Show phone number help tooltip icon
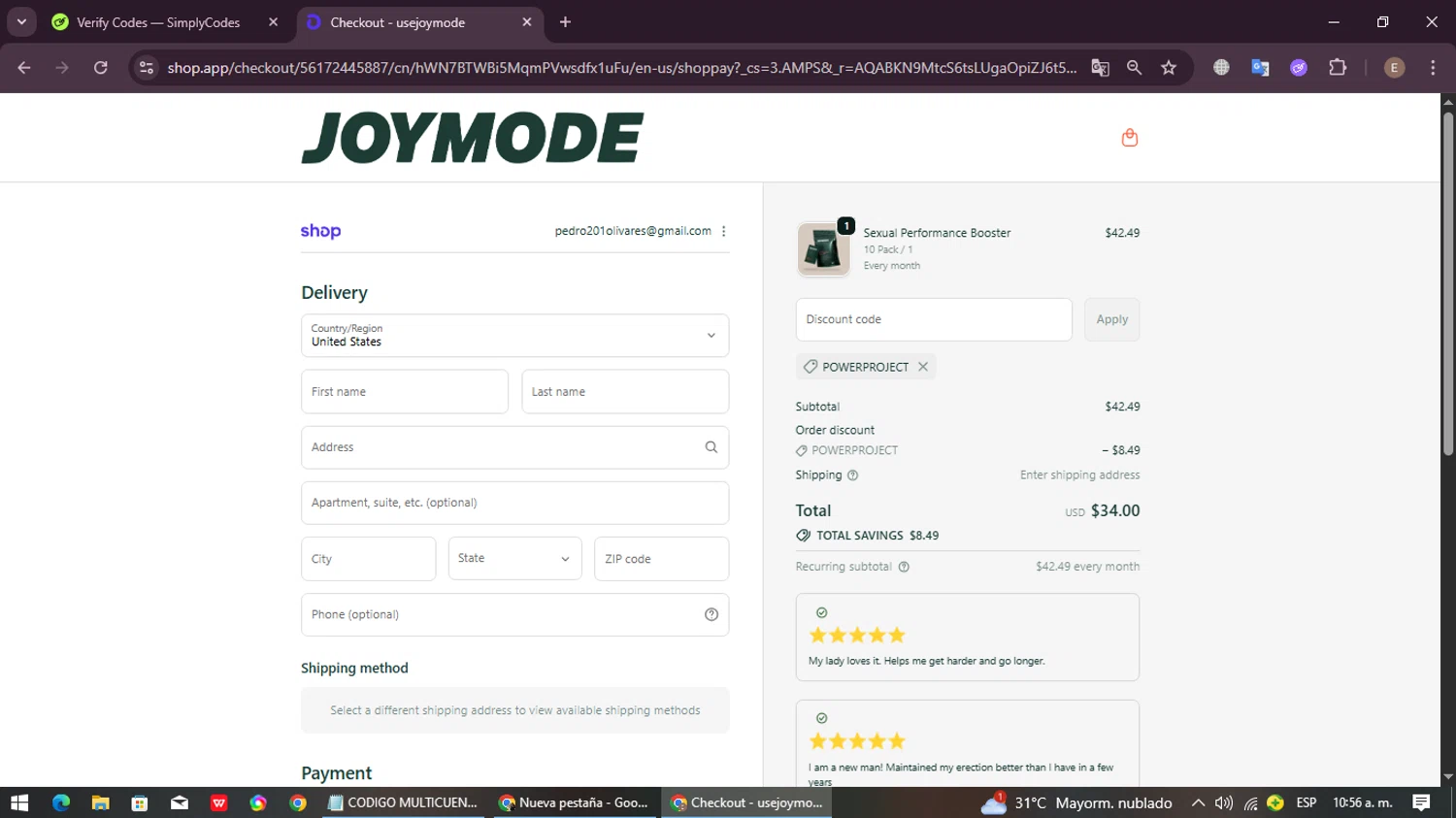This screenshot has height=818, width=1456. pyautogui.click(x=711, y=614)
